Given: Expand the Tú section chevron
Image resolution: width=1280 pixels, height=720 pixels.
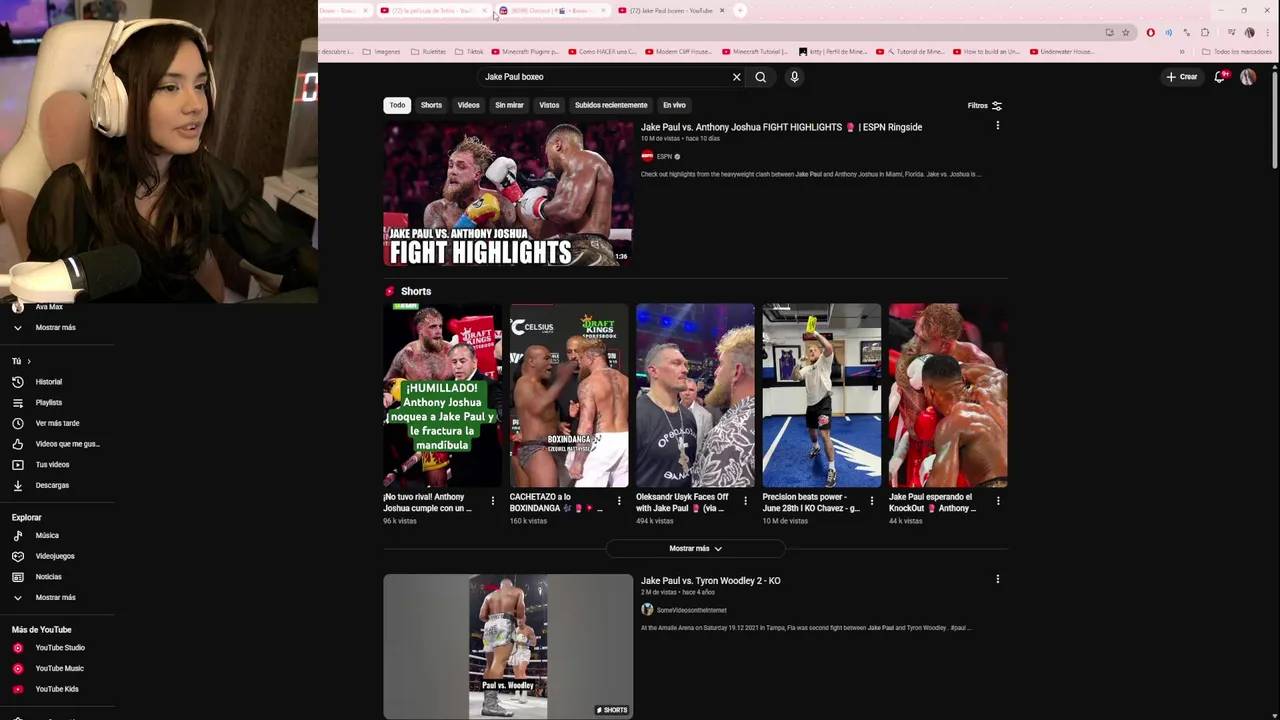Looking at the screenshot, I should click(x=29, y=361).
